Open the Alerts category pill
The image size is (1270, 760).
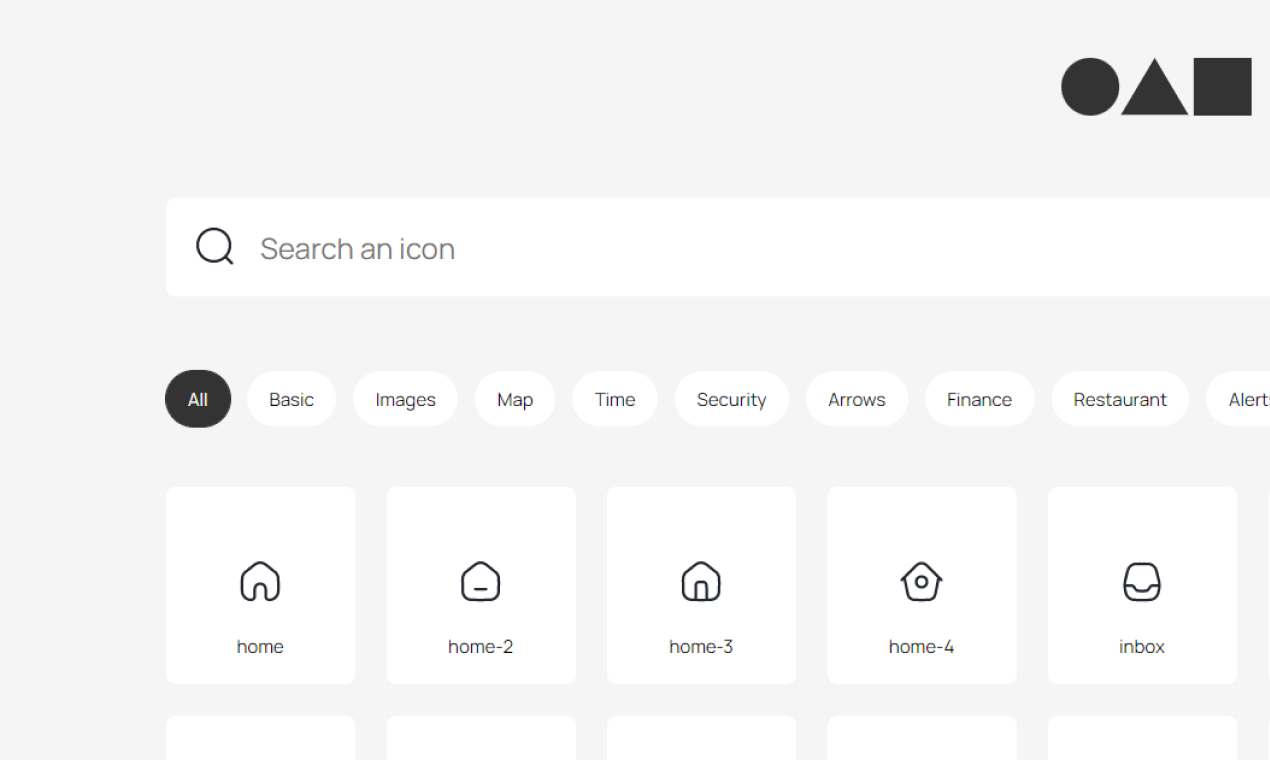(1240, 399)
